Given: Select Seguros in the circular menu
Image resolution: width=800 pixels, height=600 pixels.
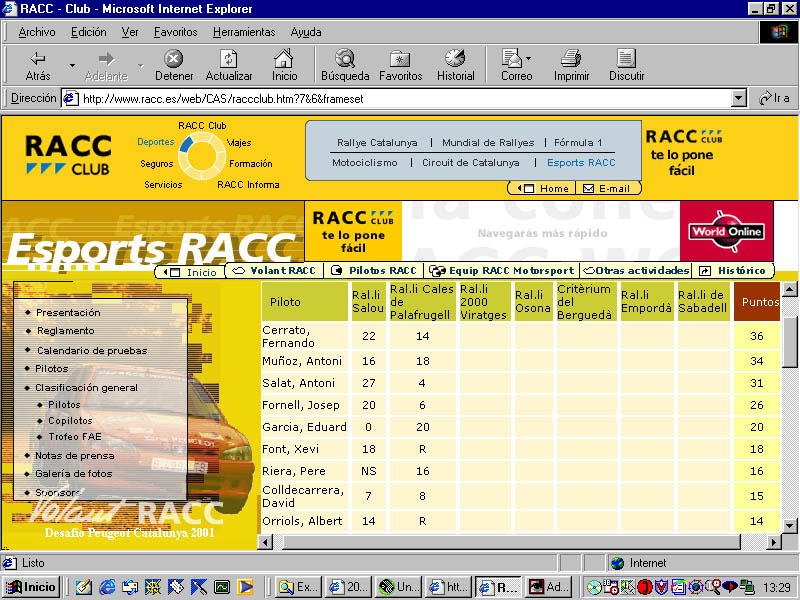Looking at the screenshot, I should click(x=157, y=164).
